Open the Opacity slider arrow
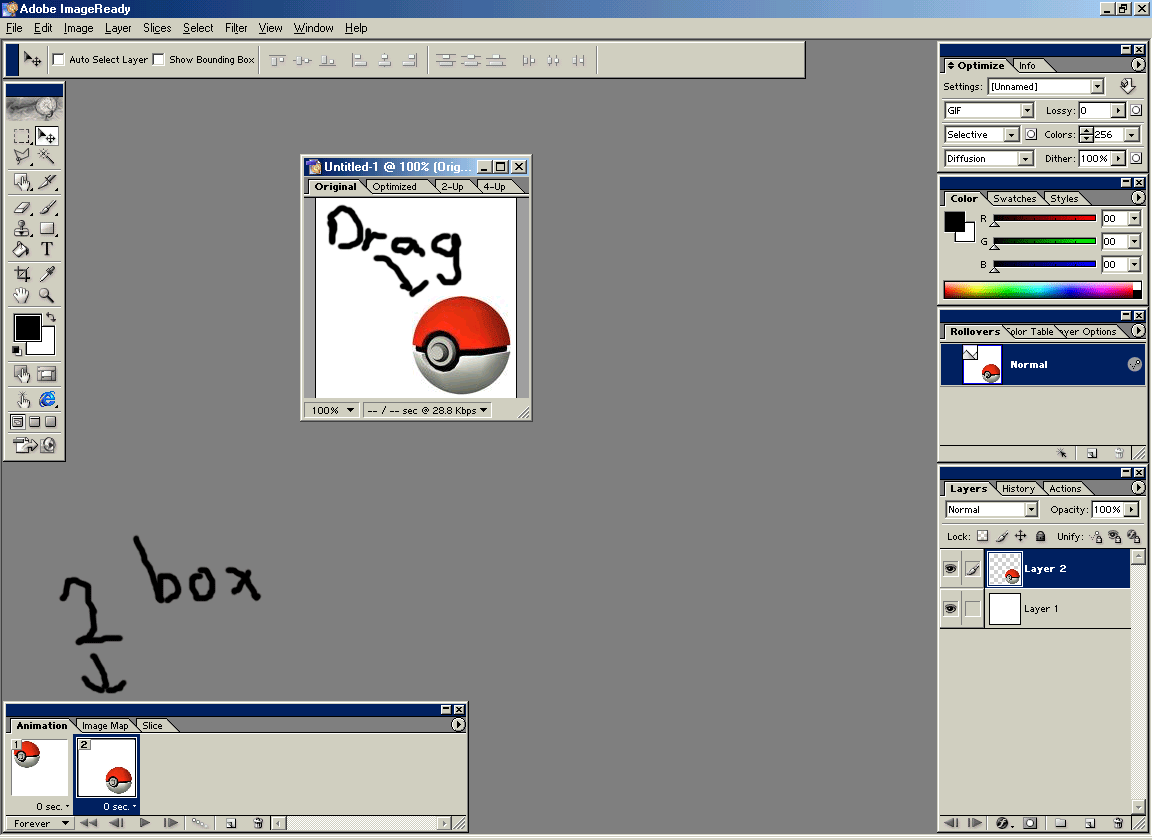Viewport: 1152px width, 840px height. click(1132, 509)
